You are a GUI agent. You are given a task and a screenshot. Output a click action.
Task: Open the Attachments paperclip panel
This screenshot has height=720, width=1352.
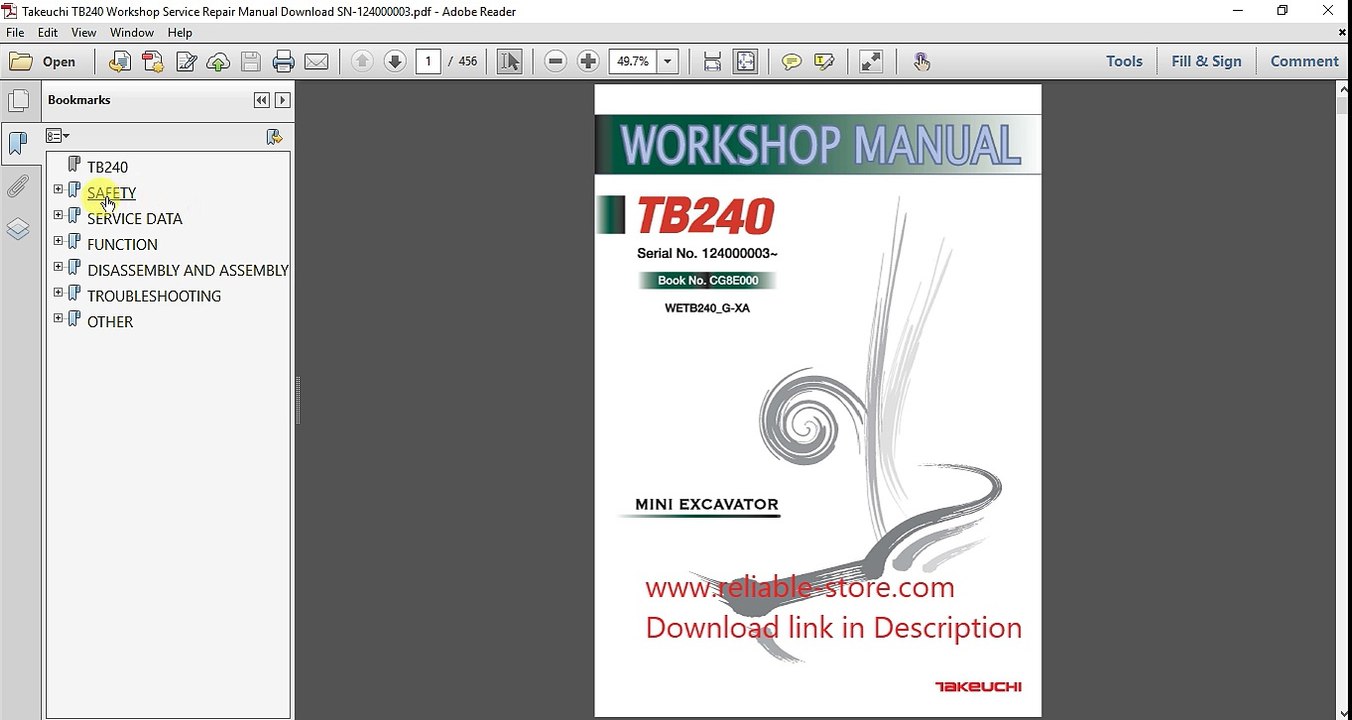click(18, 187)
